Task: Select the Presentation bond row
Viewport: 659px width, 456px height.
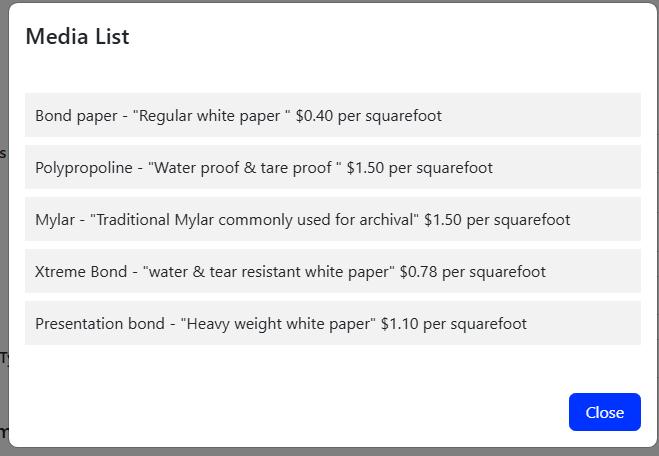Action: coord(332,323)
